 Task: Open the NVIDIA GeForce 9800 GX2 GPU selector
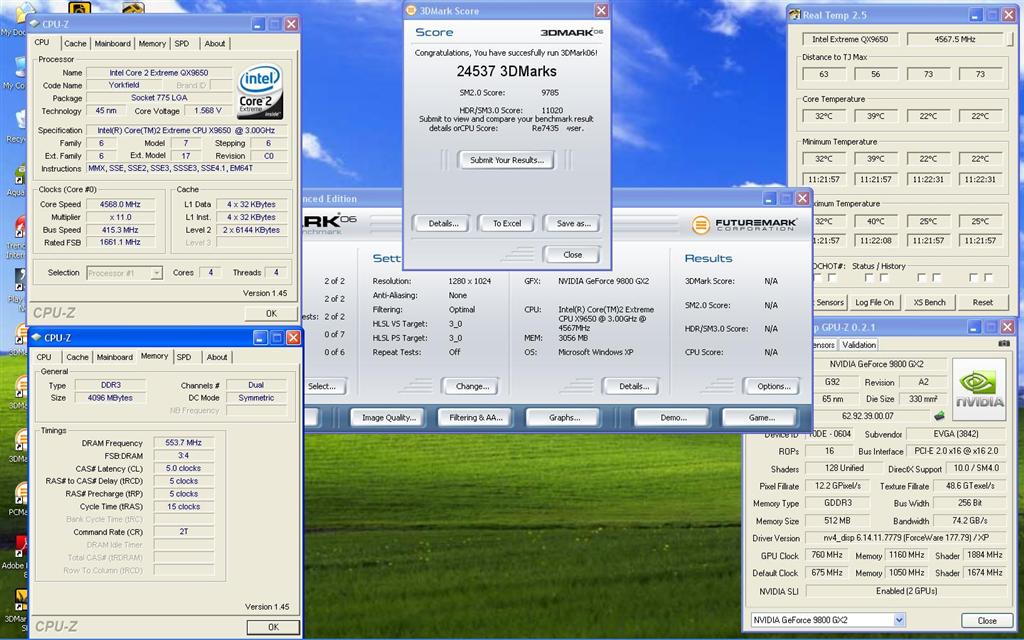(899, 620)
